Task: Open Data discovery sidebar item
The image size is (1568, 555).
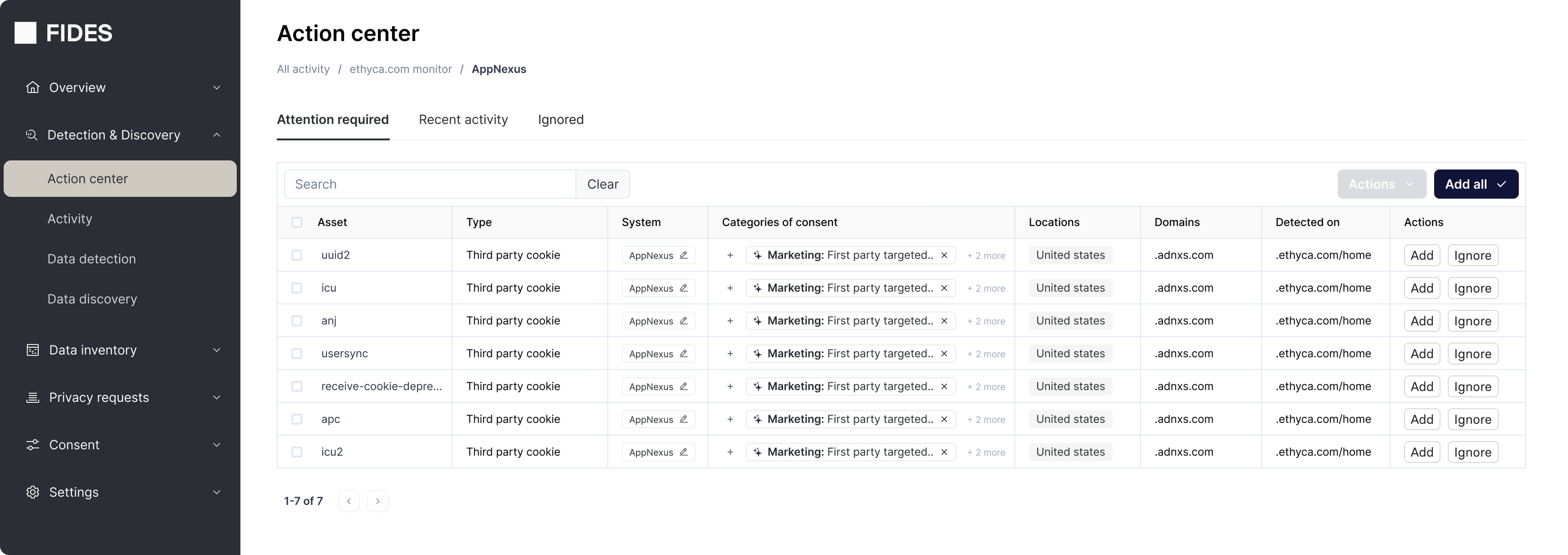Action: [x=92, y=299]
